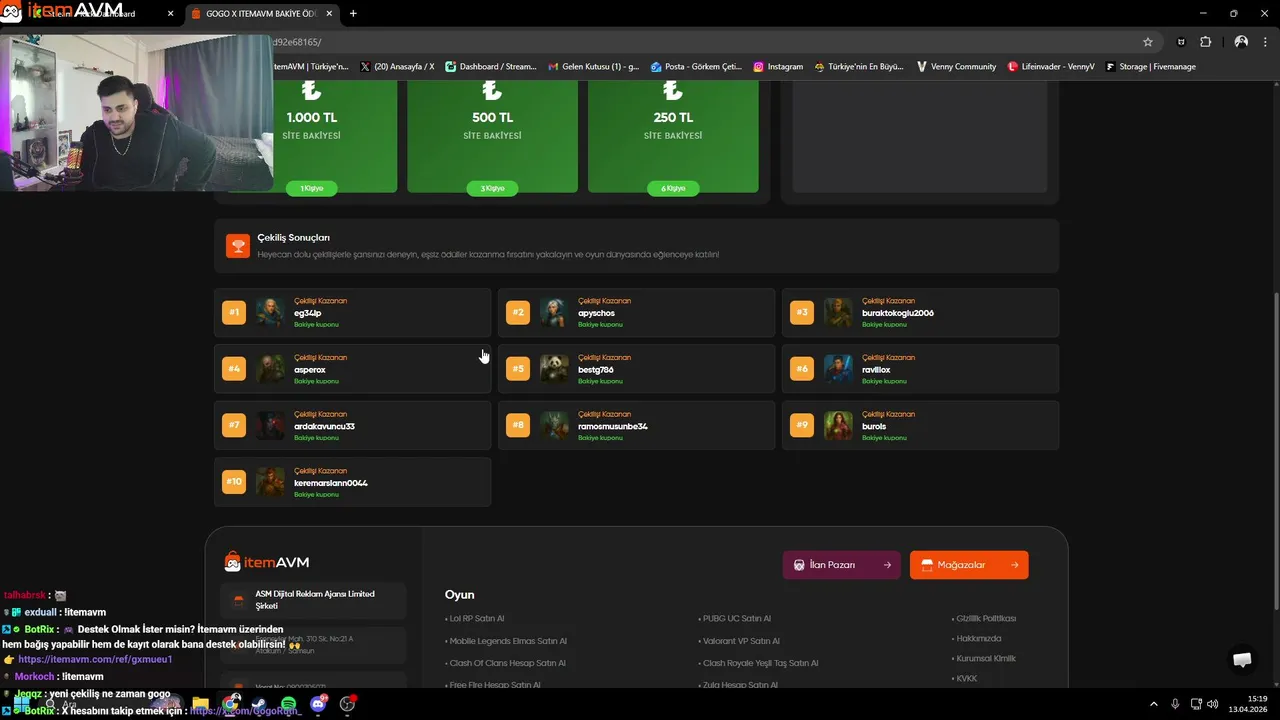Select the 250 TL site bakiyesi card
Screen dimensions: 1280x720
673,136
